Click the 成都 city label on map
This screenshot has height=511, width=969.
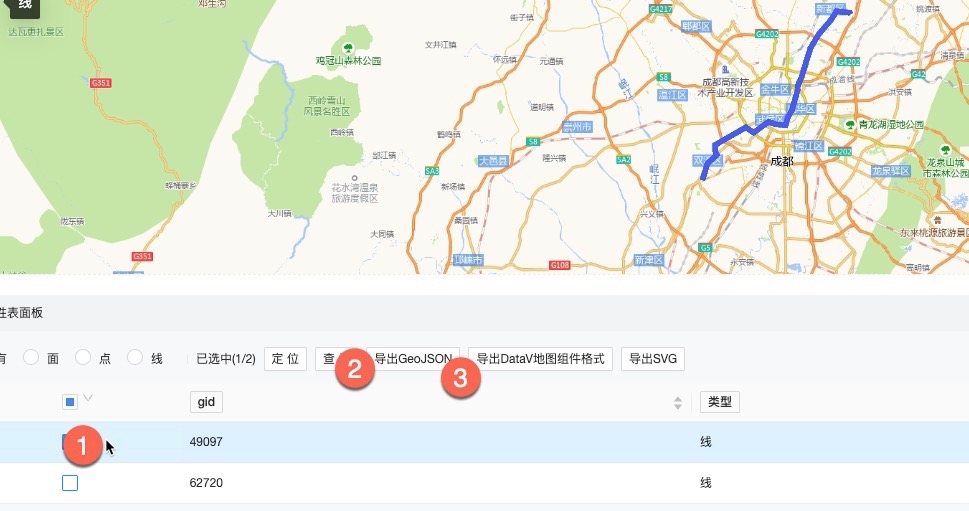[x=782, y=161]
